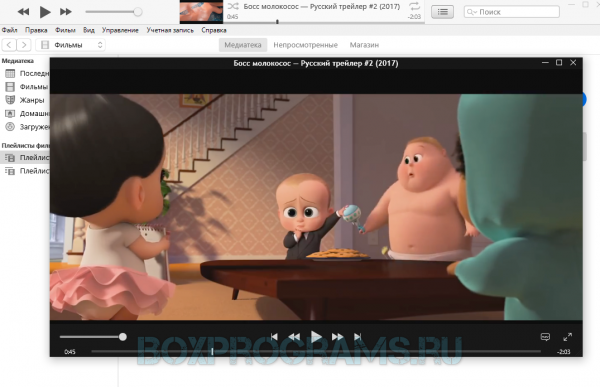Open the Файл menu

tap(9, 30)
